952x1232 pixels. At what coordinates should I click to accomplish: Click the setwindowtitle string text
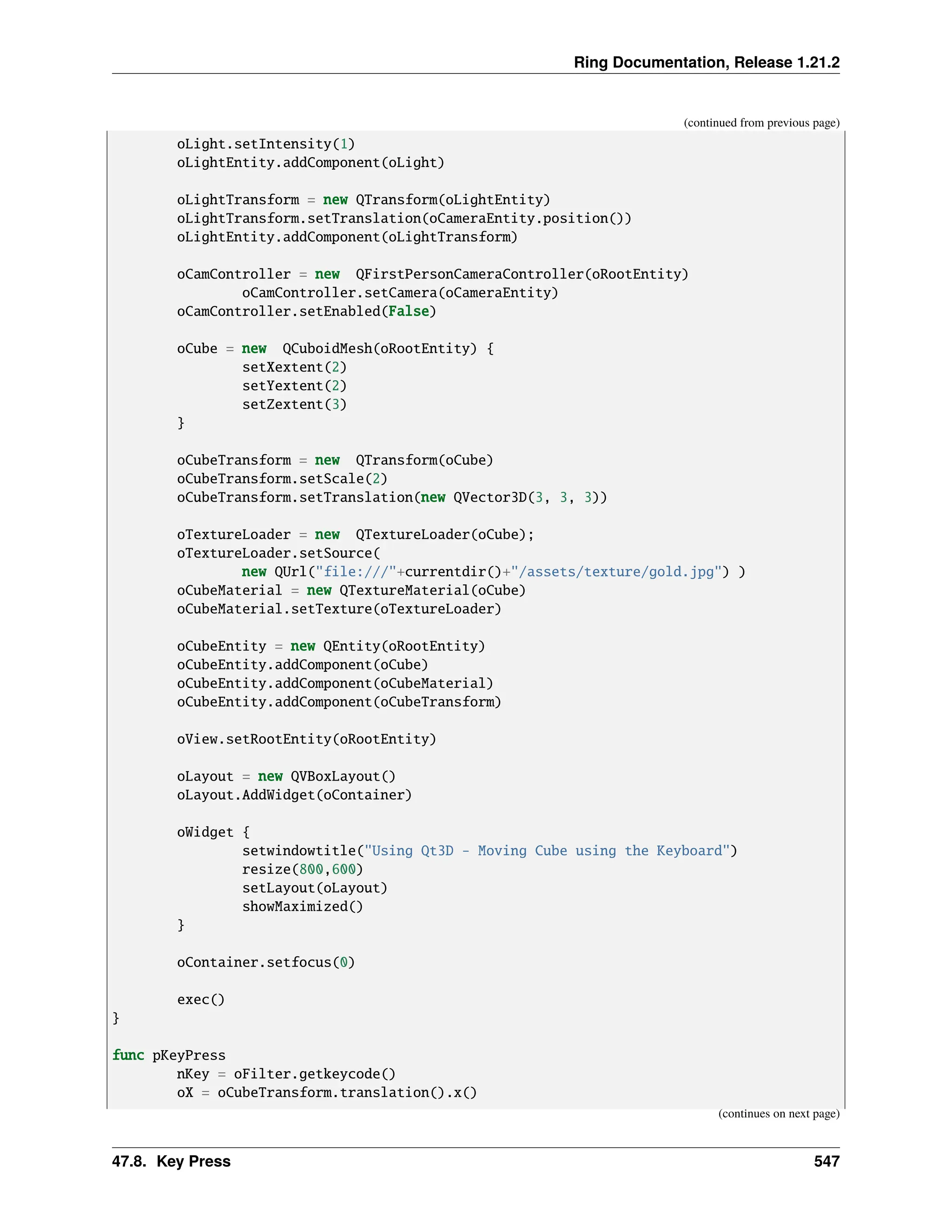[547, 851]
